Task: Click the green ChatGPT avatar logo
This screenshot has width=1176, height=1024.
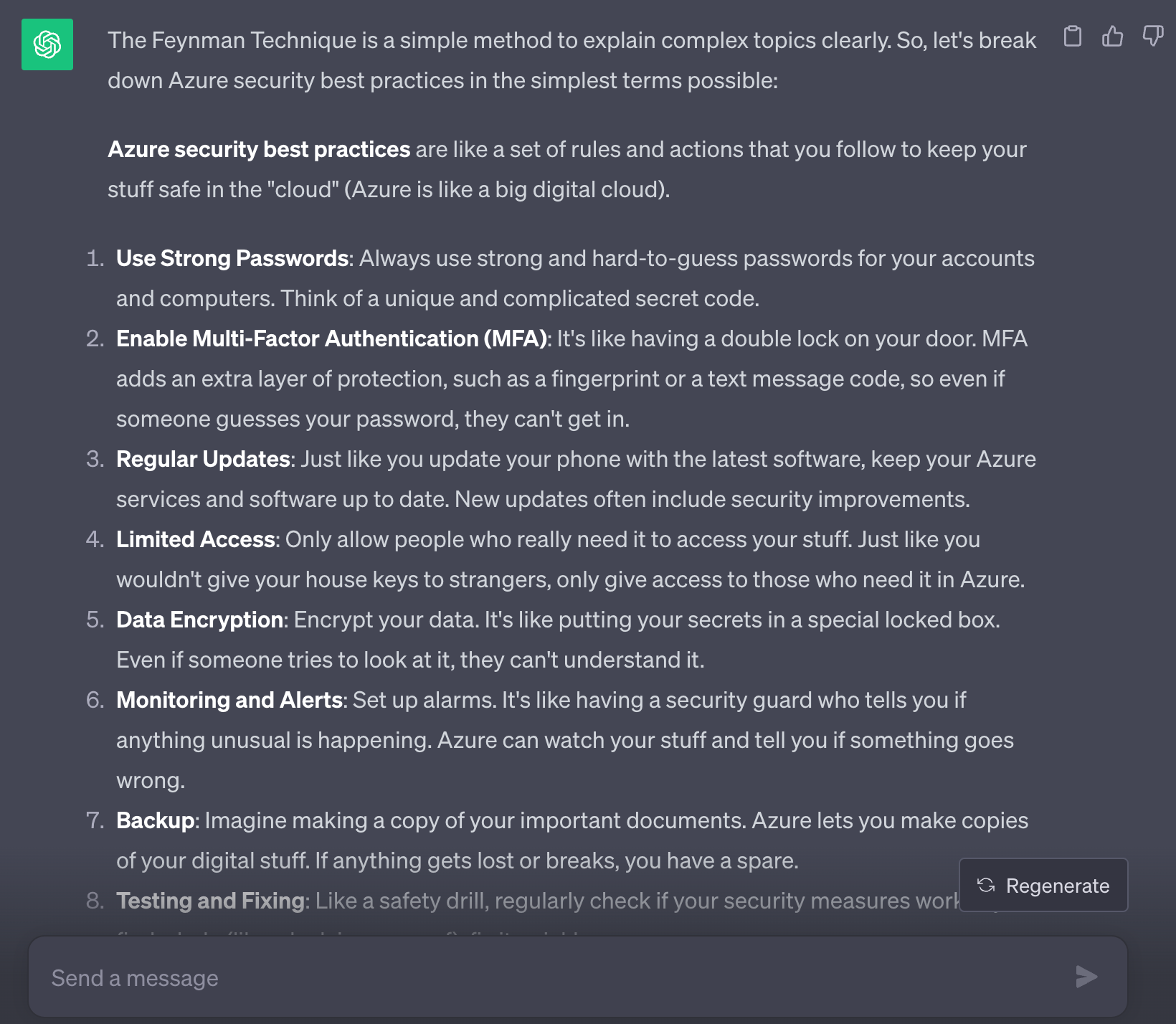Action: [x=47, y=44]
